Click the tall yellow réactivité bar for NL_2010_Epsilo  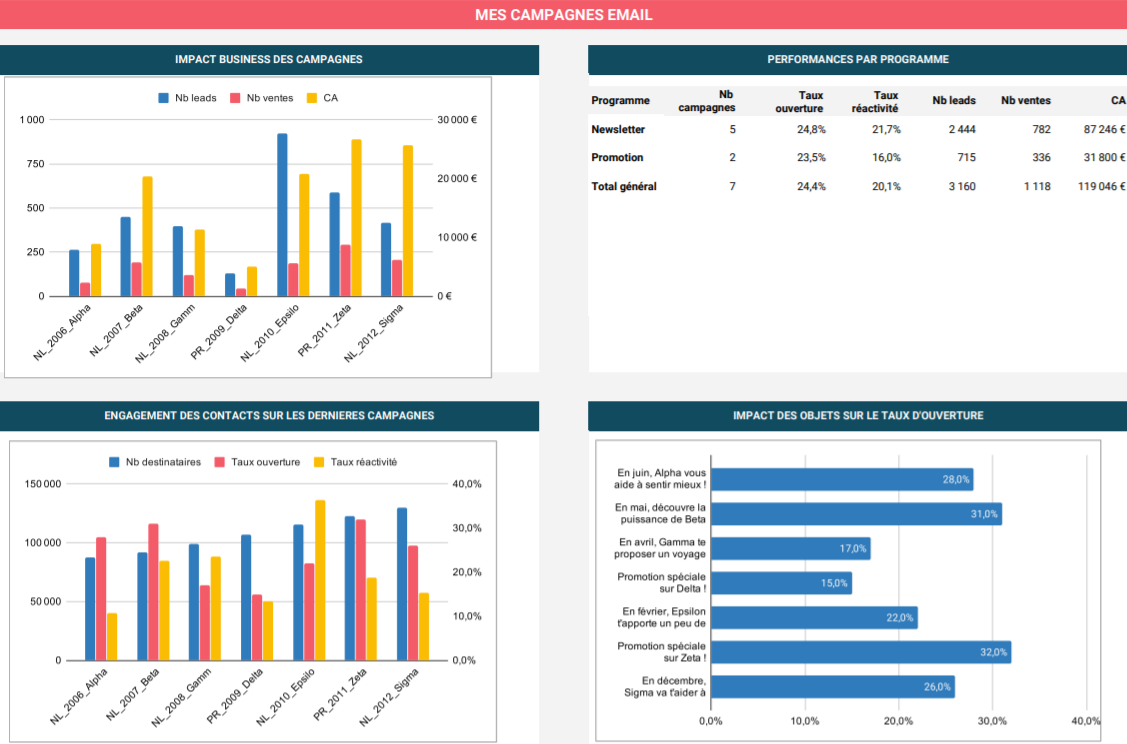(x=321, y=580)
